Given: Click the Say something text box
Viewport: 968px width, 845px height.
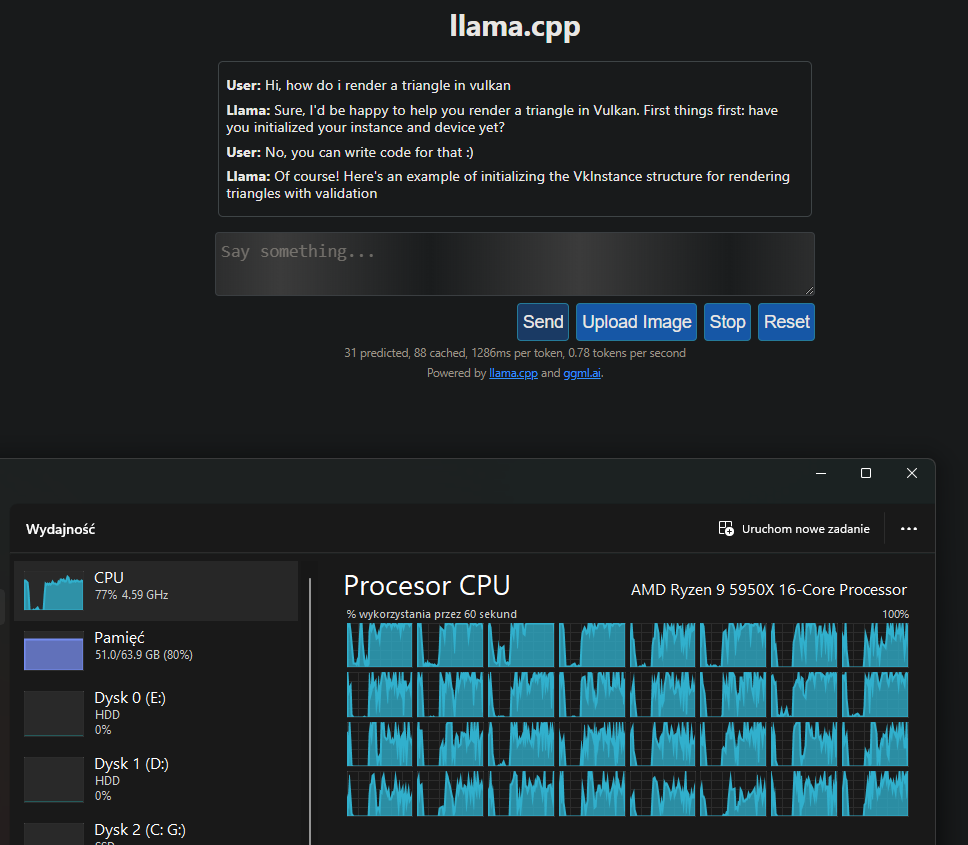Looking at the screenshot, I should (514, 262).
